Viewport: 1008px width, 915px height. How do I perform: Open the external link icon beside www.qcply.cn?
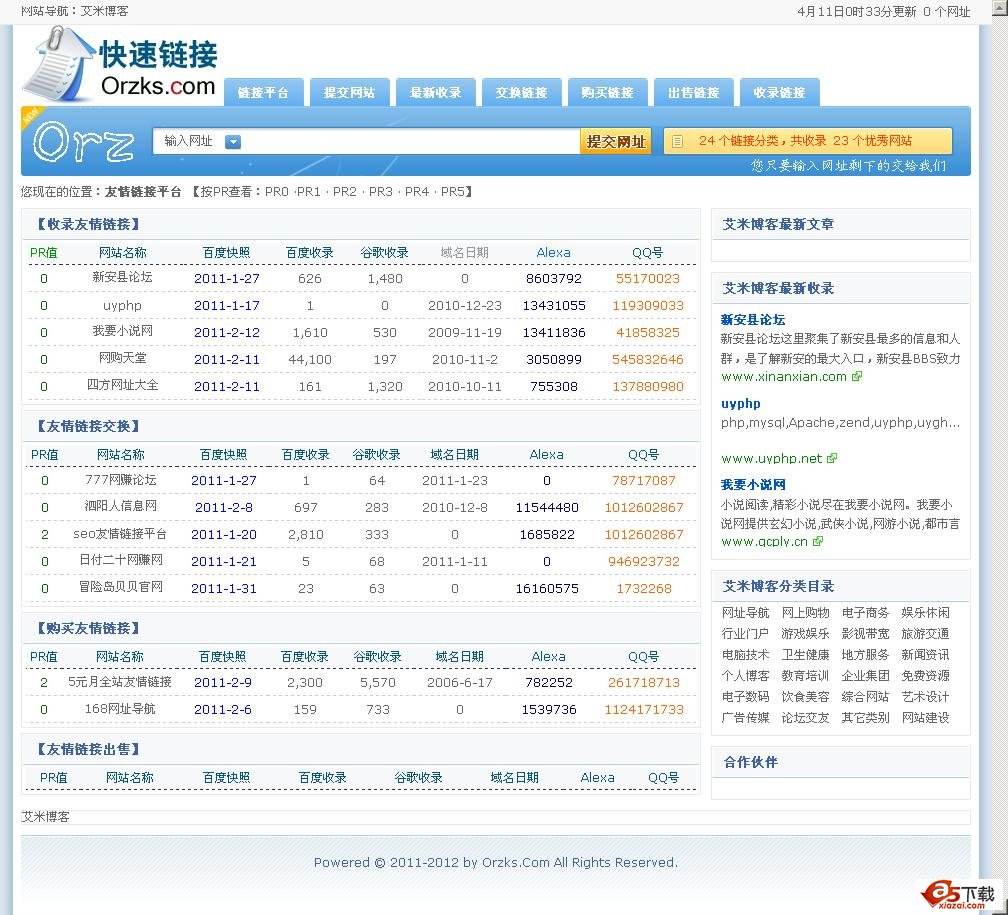pos(817,541)
